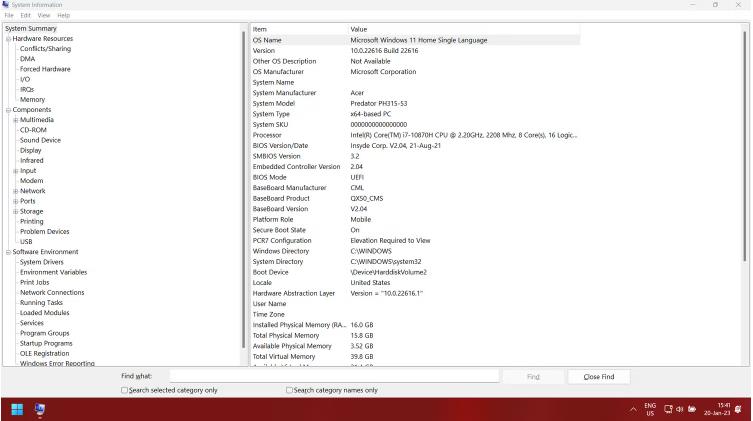
Task: Select DMA tree item
Action: point(27,59)
